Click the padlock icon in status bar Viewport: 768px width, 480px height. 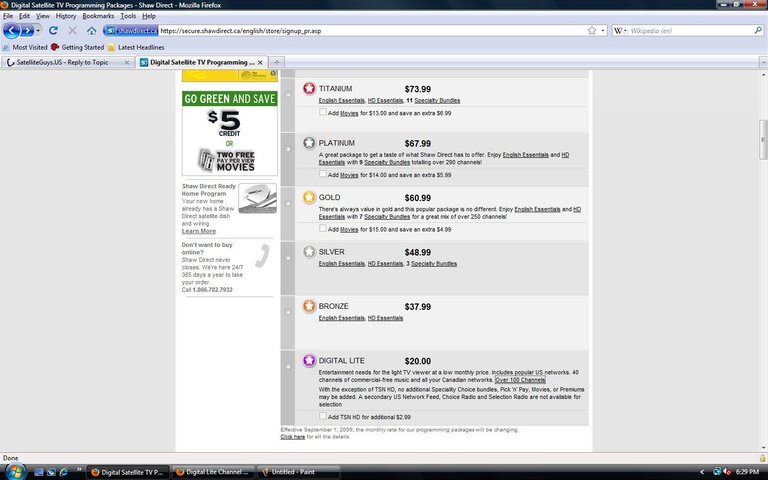(762, 458)
